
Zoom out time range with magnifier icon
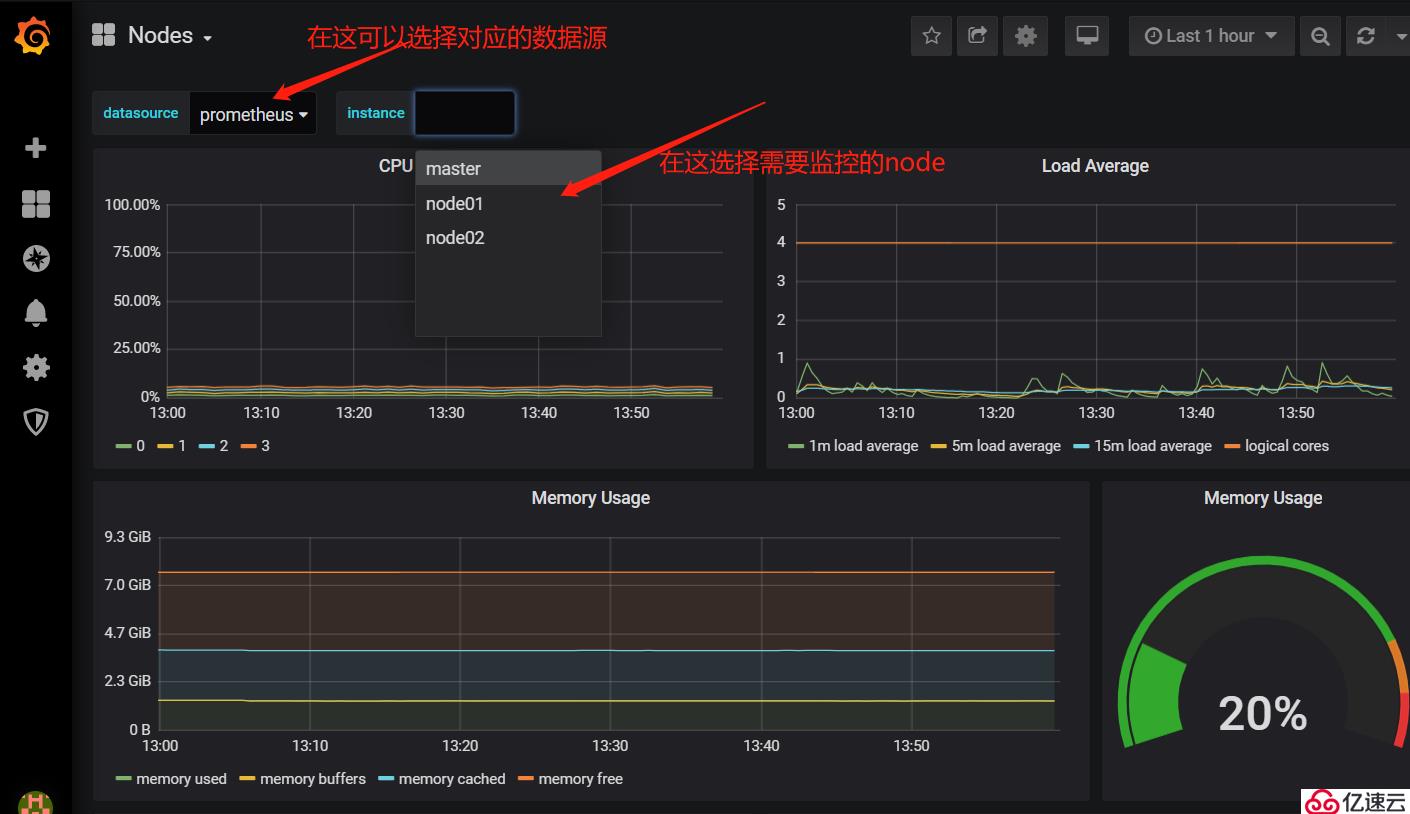[x=1320, y=36]
